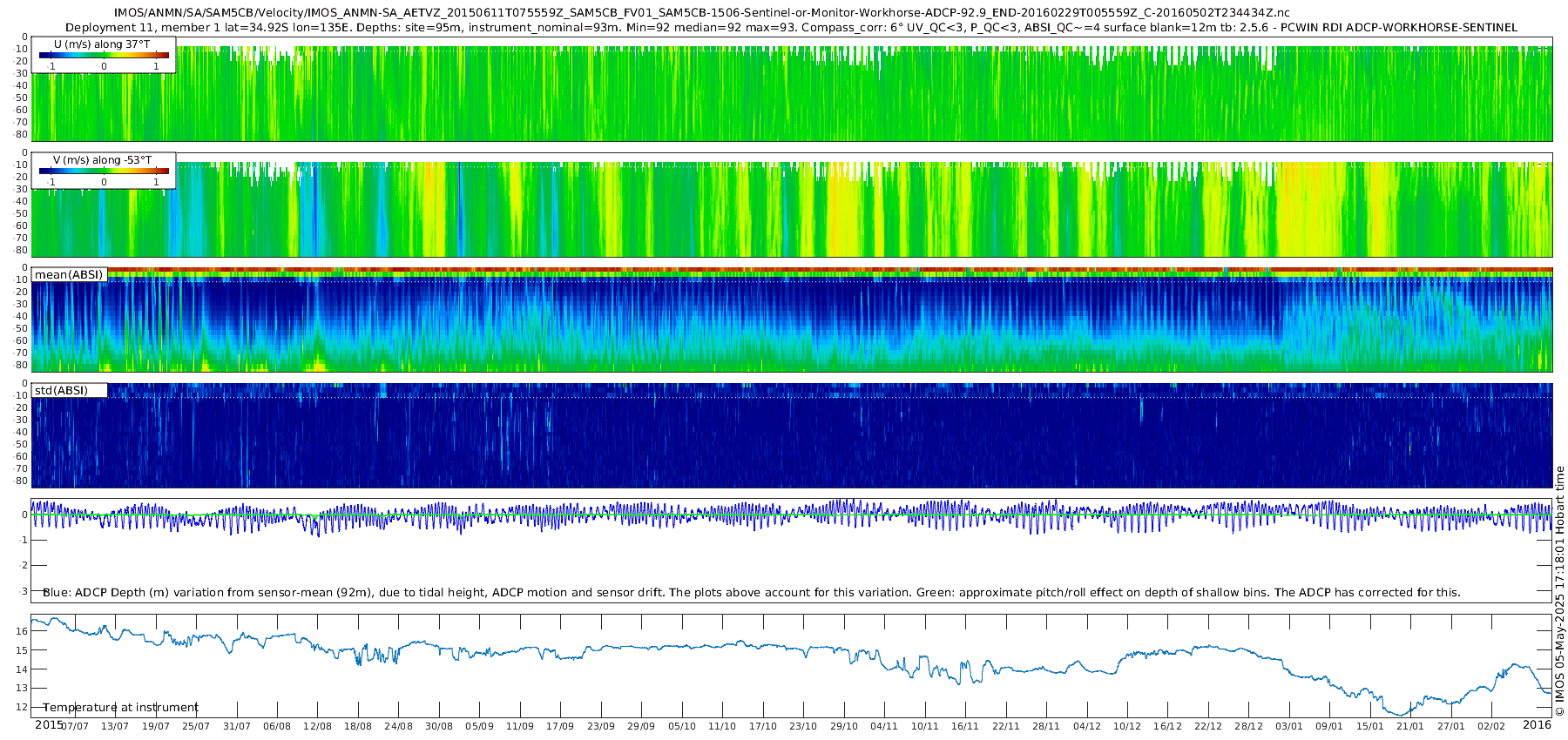The height and width of the screenshot is (740, 1568).
Task: Select the 12/08 date tick on the x-axis
Action: (317, 726)
